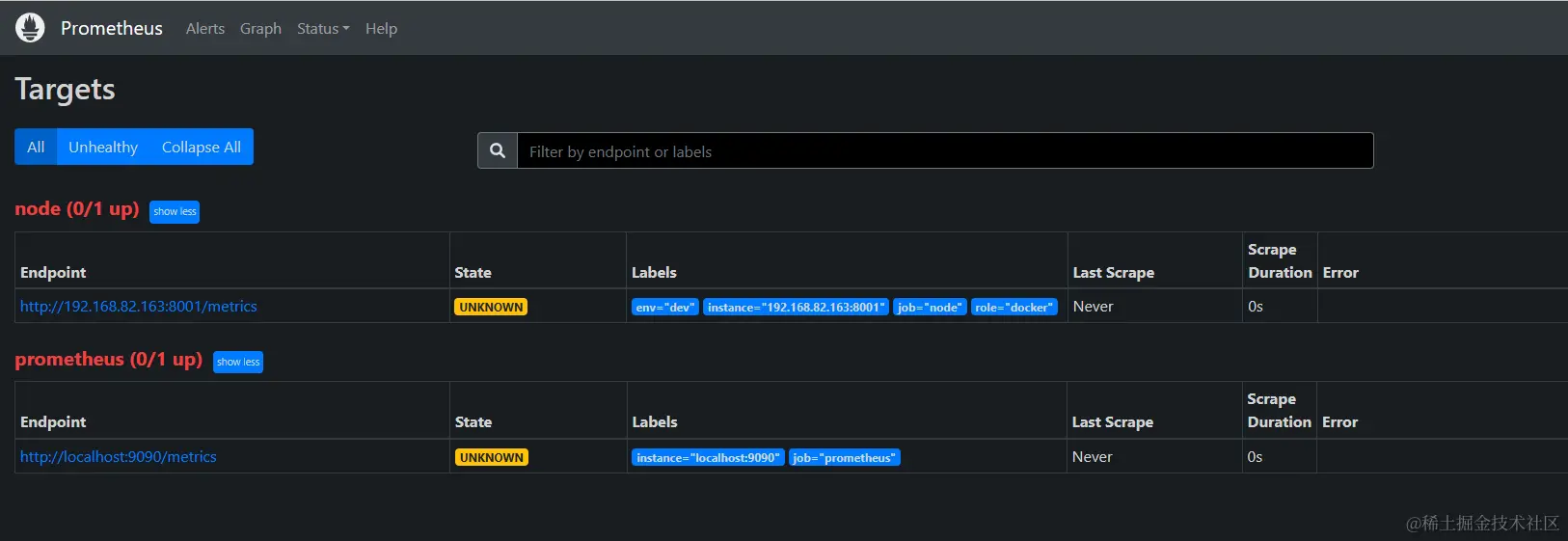Show only Unhealthy targets
The height and width of the screenshot is (541, 1568).
[103, 147]
